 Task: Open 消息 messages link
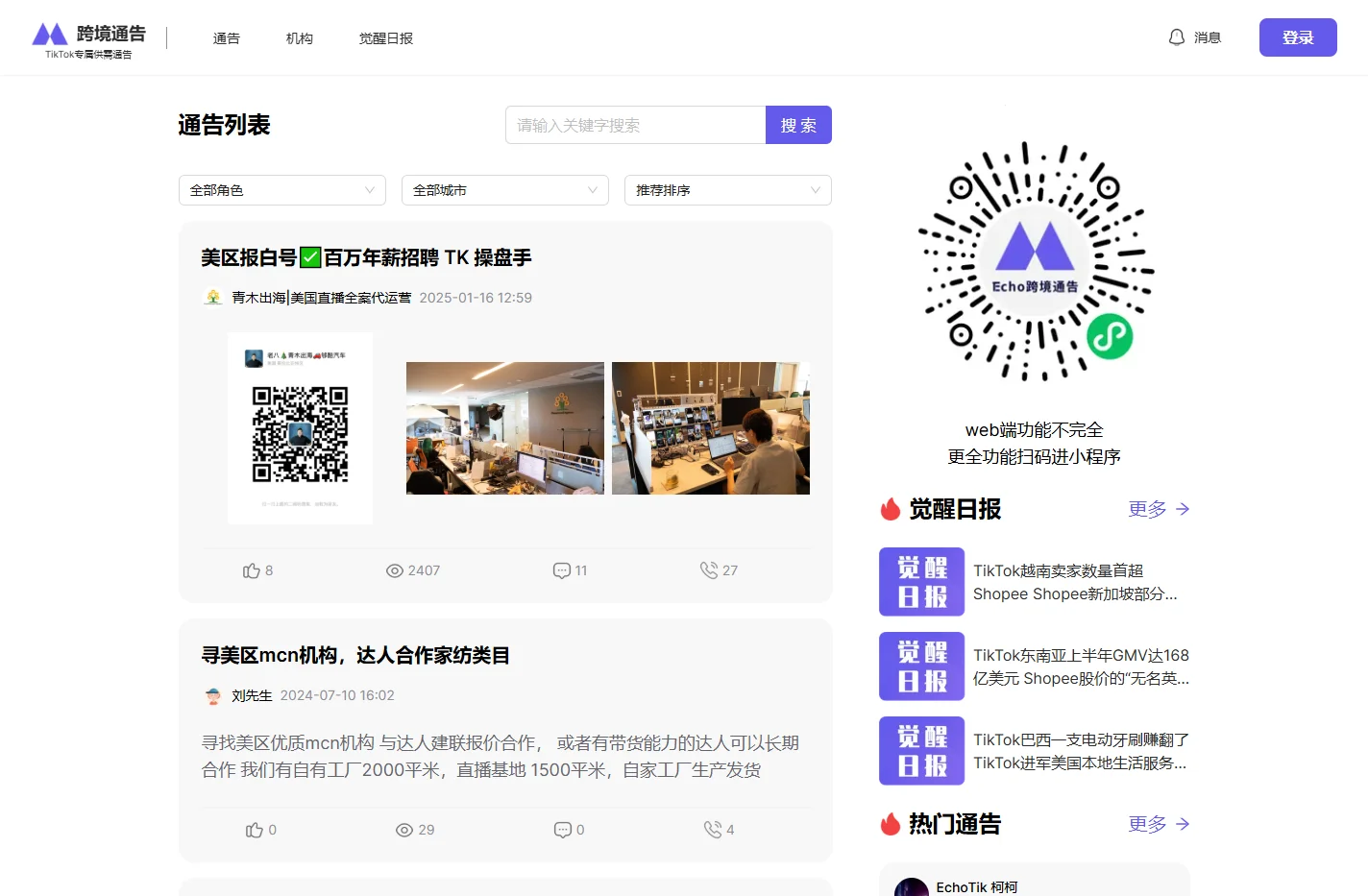point(1208,38)
